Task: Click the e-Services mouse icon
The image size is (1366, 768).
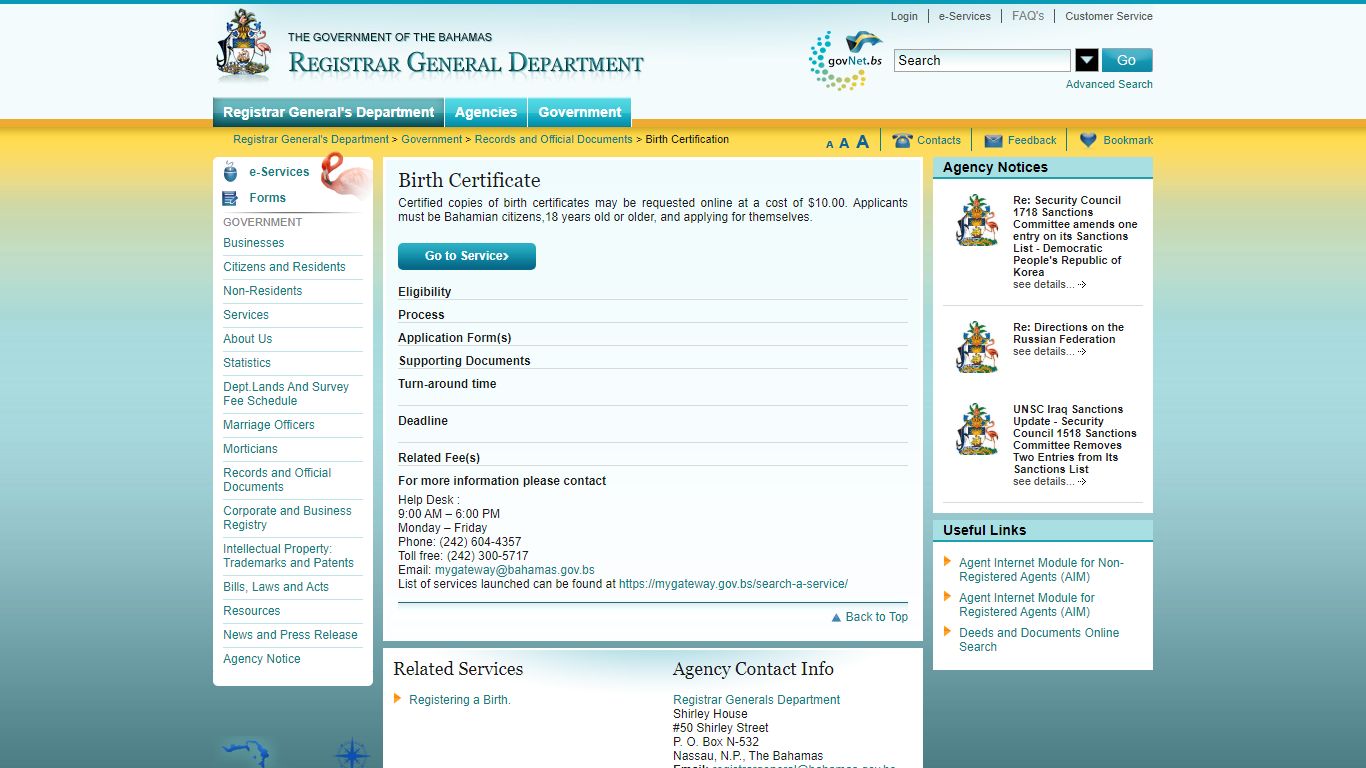Action: [x=231, y=172]
